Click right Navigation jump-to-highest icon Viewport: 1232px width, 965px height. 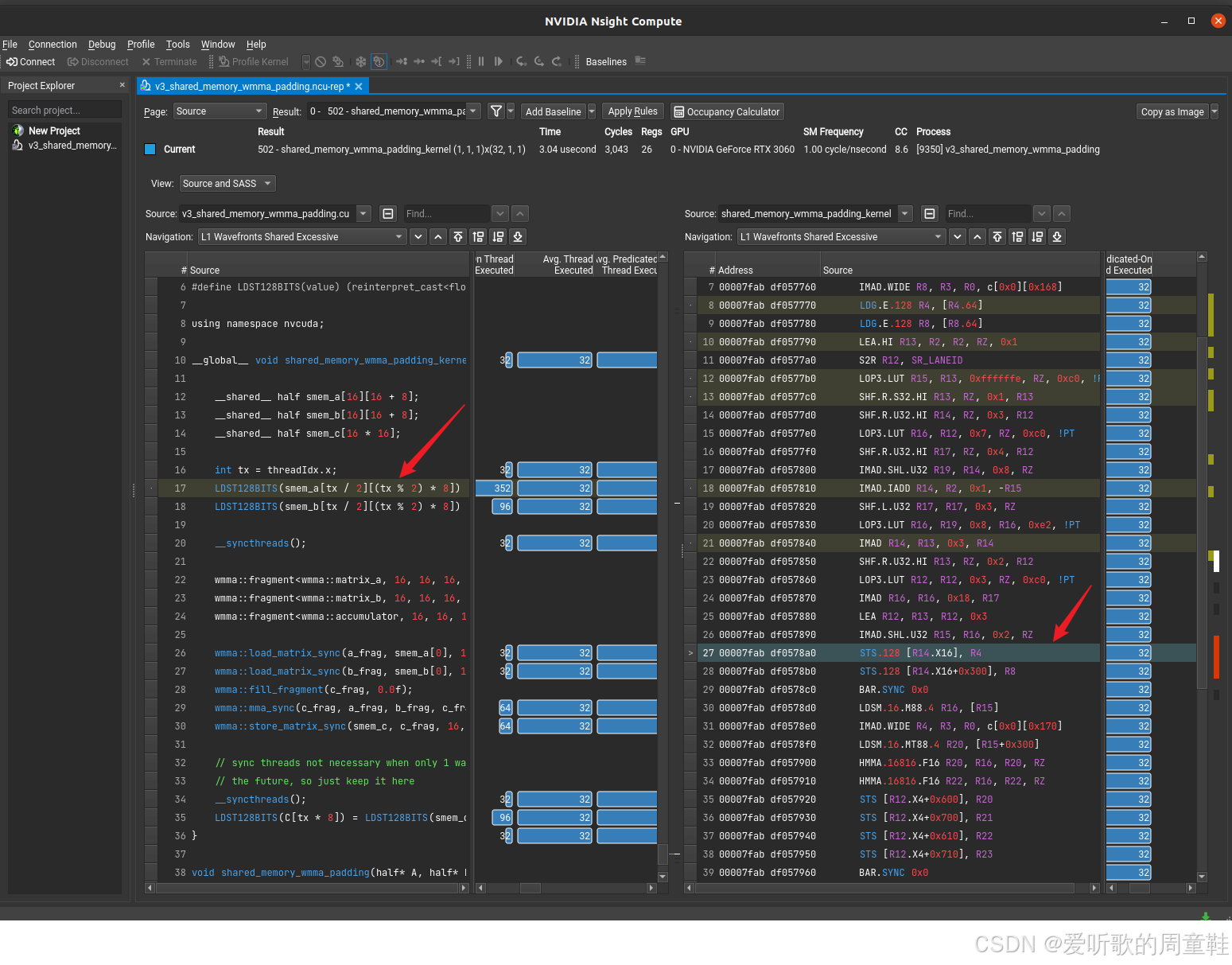[x=997, y=236]
